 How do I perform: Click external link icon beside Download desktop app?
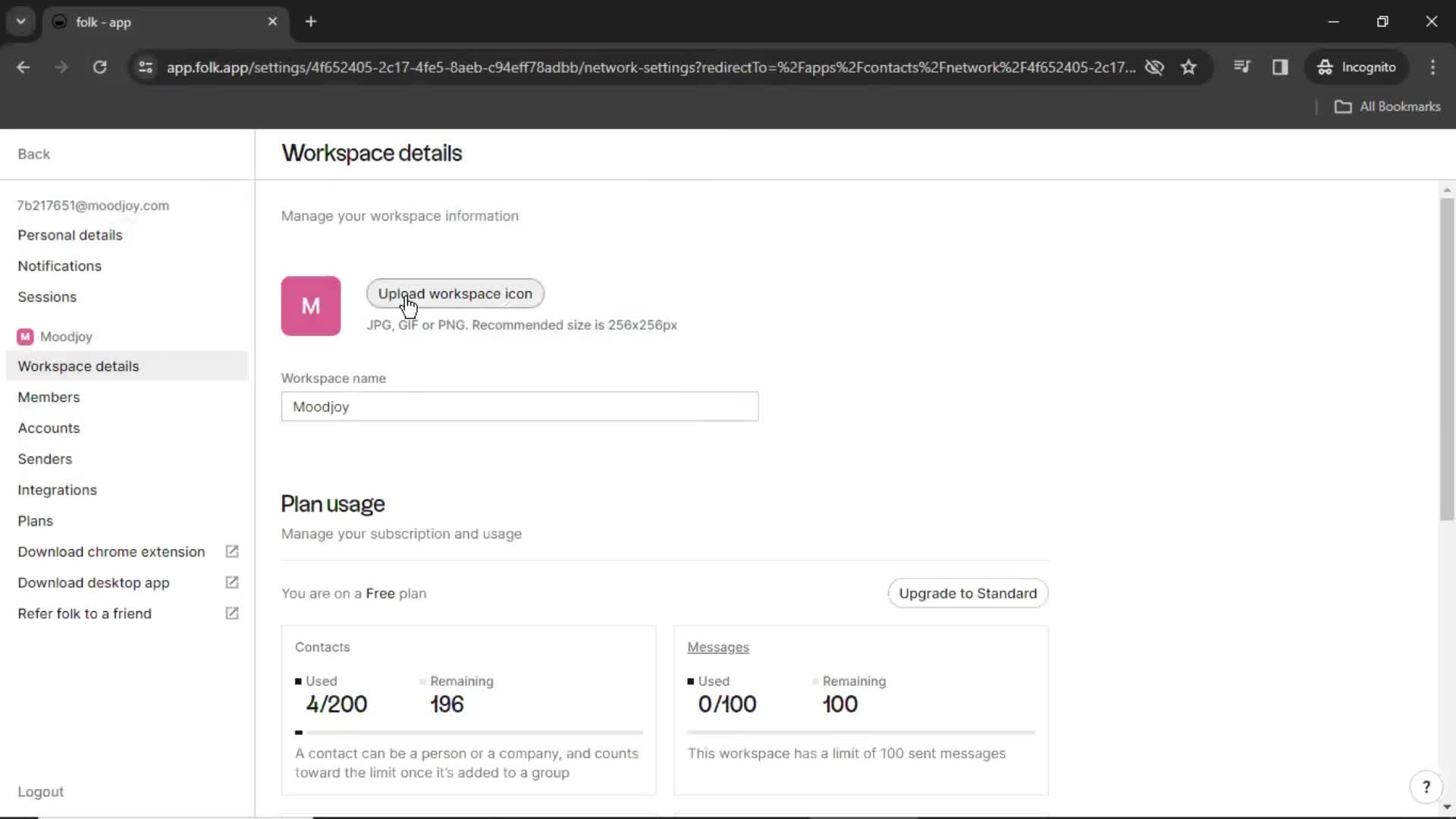pos(232,582)
